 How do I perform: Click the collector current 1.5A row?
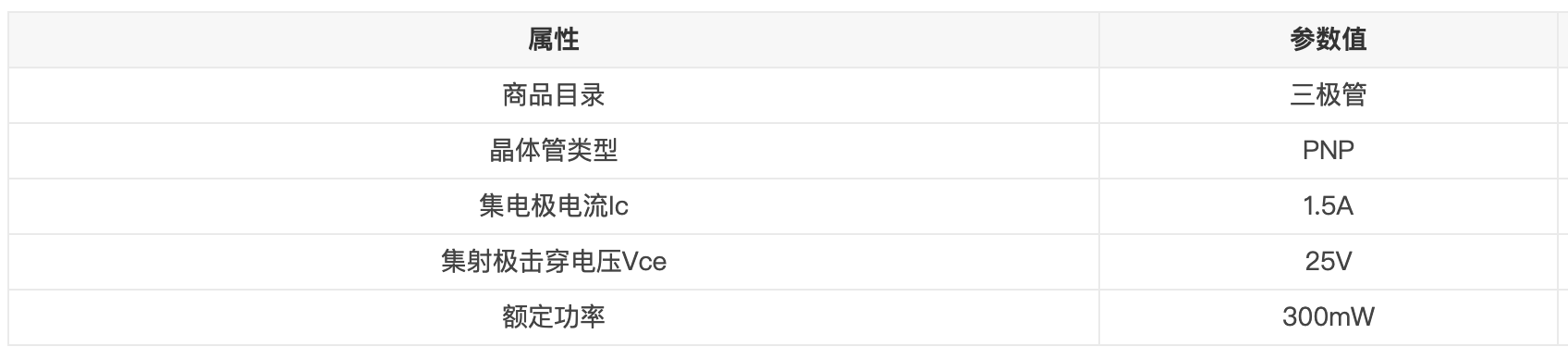(x=784, y=206)
